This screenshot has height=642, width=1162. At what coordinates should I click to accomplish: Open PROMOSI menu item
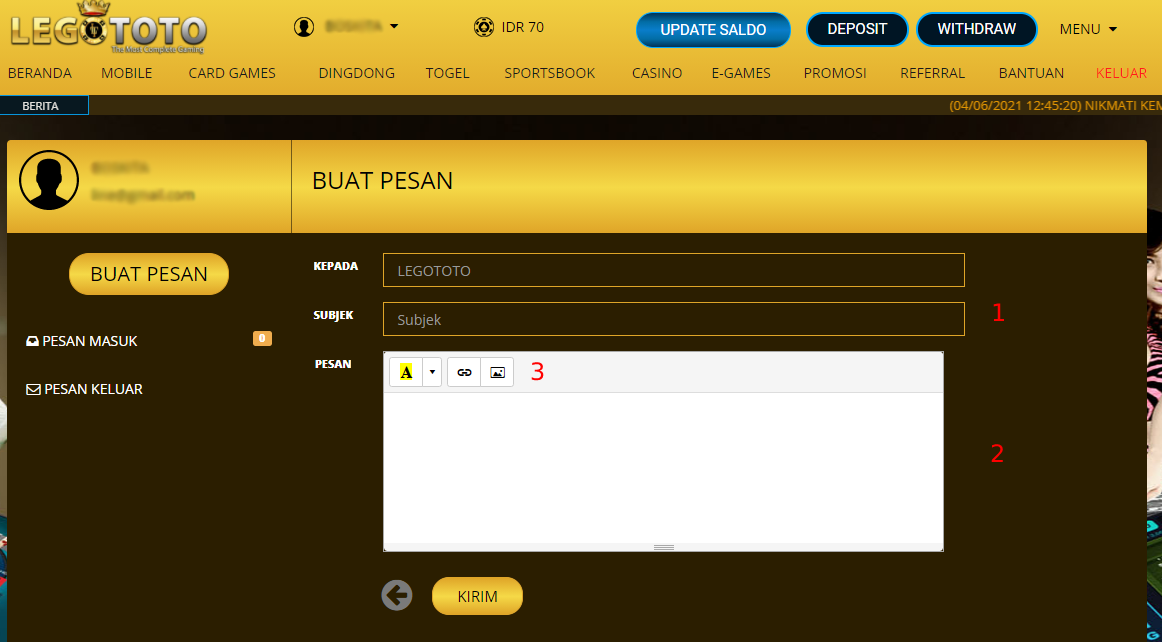tap(835, 73)
